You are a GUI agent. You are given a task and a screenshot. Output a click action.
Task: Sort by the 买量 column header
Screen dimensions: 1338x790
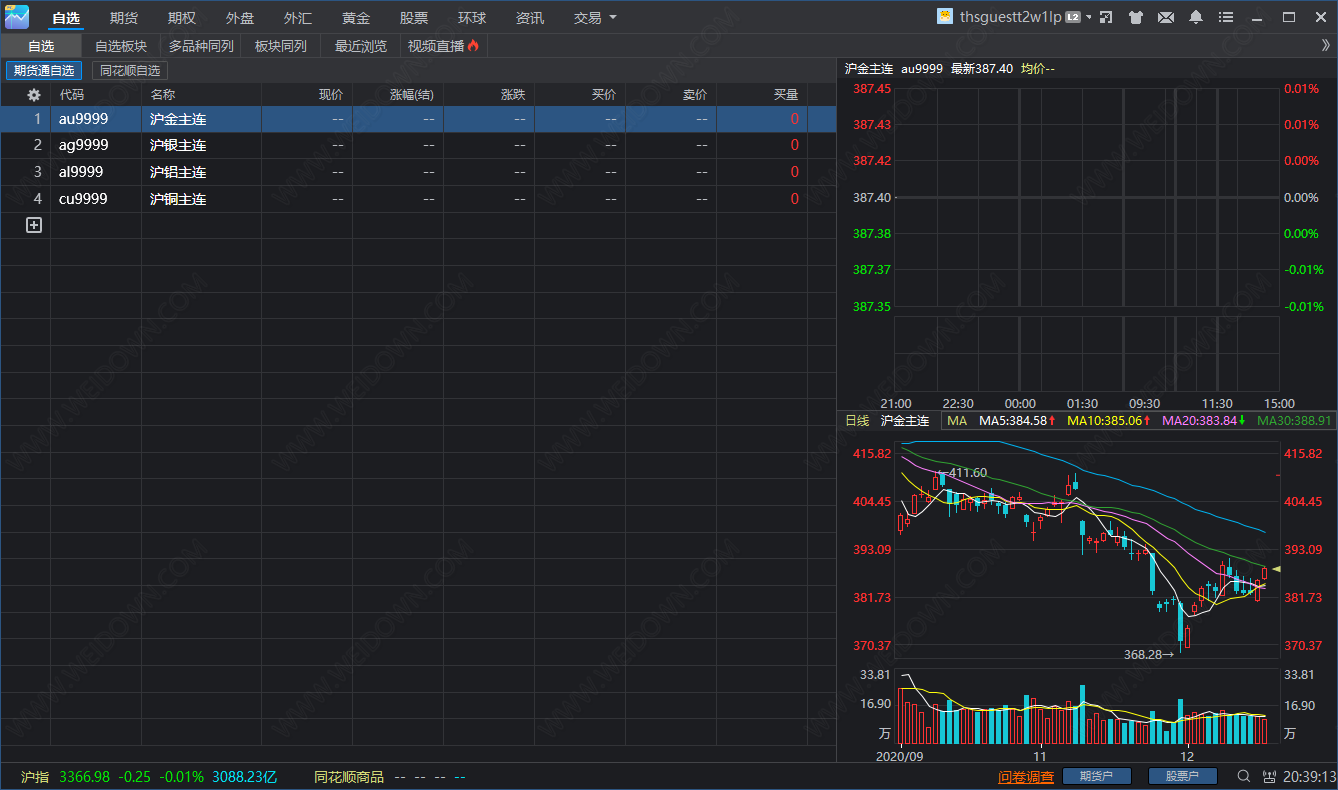(786, 95)
